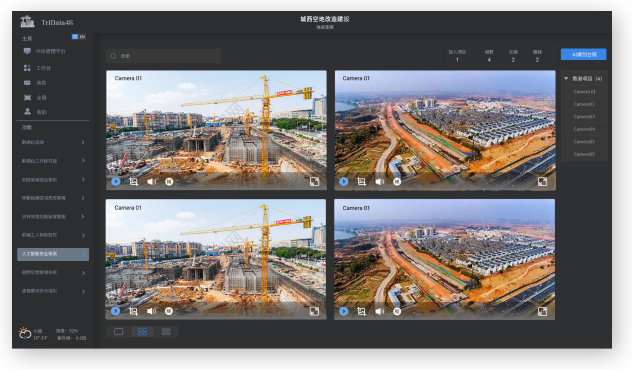Image resolution: width=632 pixels, height=370 pixels.
Task: Switch interface language to Chinese (中)
Action: pos(75,37)
